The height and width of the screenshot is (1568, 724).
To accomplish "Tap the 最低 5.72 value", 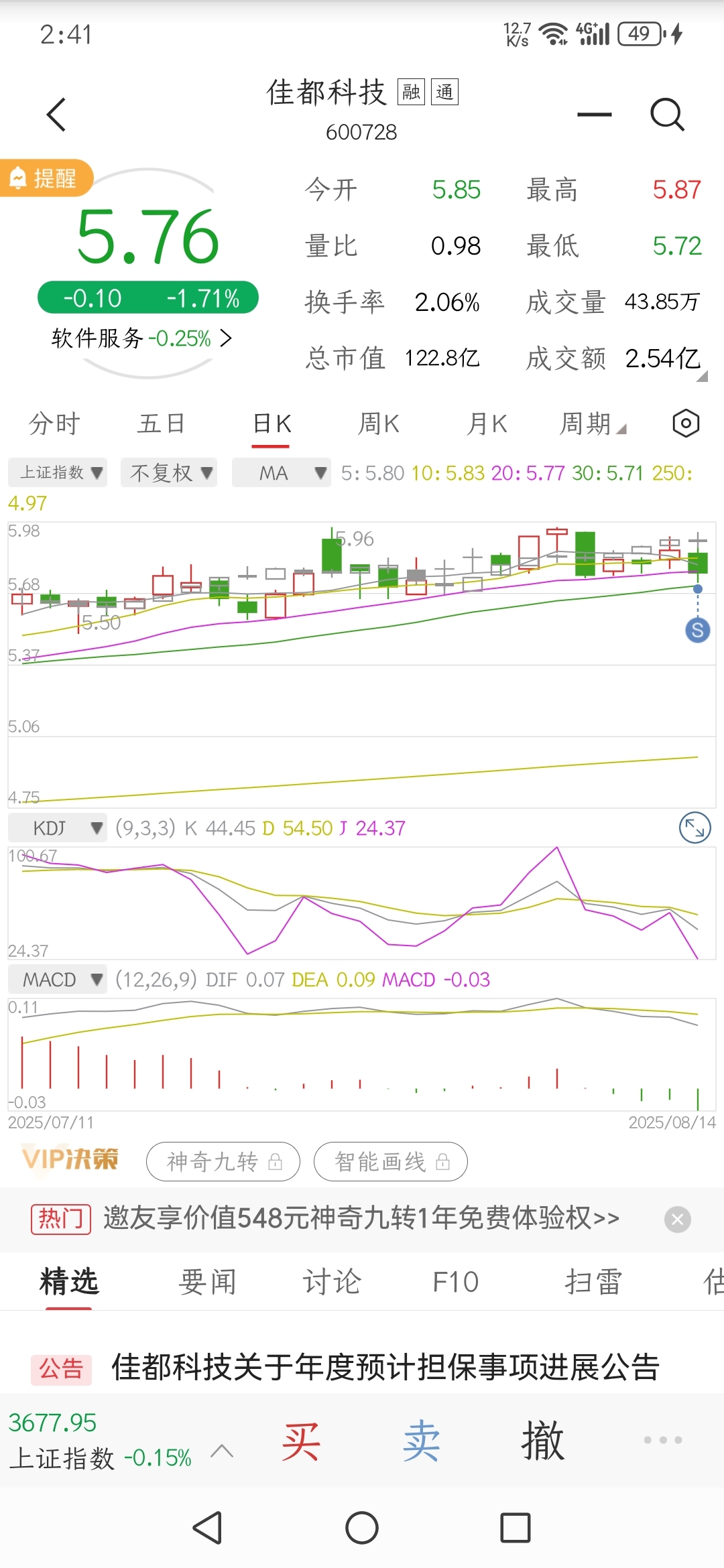I will click(x=677, y=246).
